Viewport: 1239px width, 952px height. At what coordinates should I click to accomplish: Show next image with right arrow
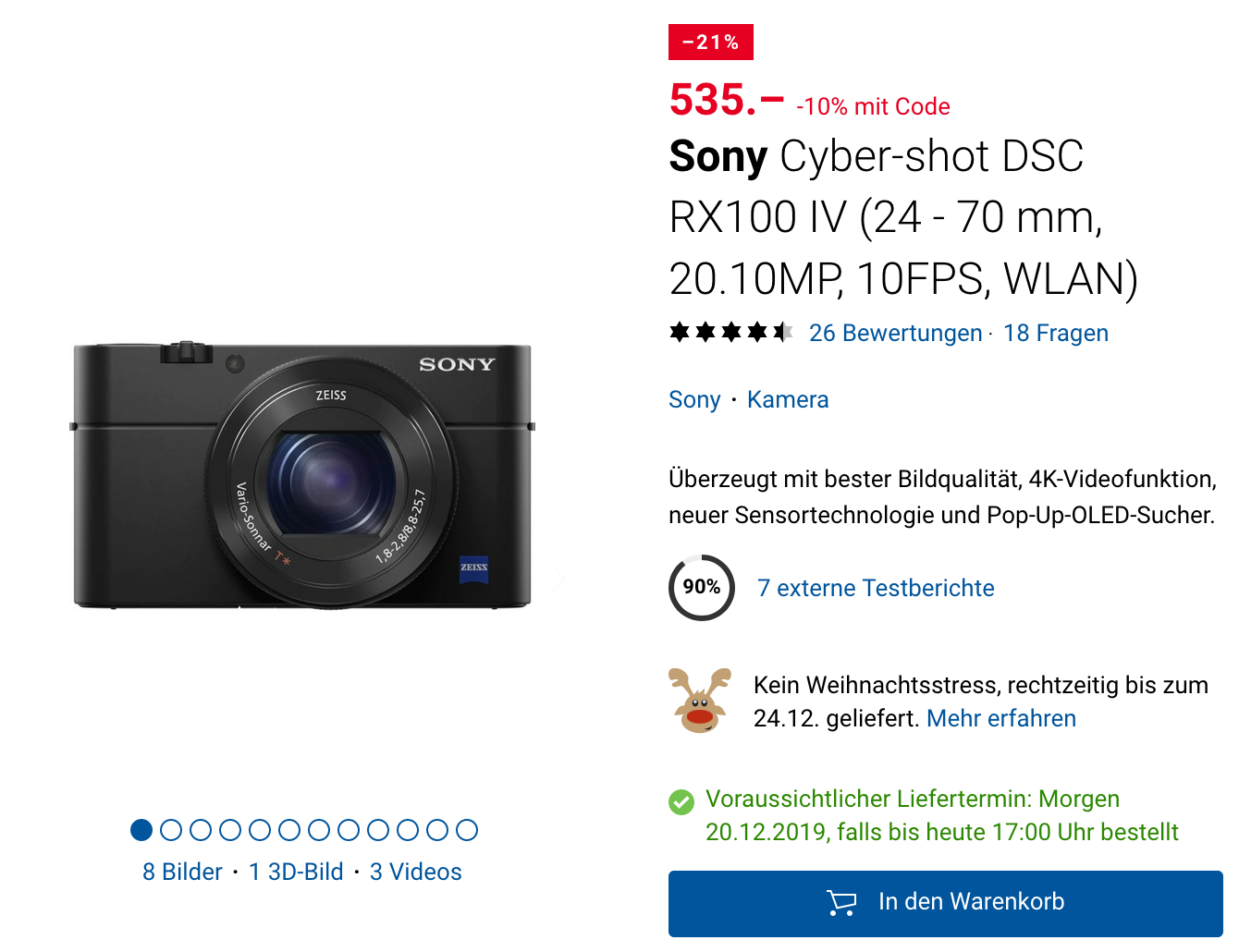coord(558,580)
